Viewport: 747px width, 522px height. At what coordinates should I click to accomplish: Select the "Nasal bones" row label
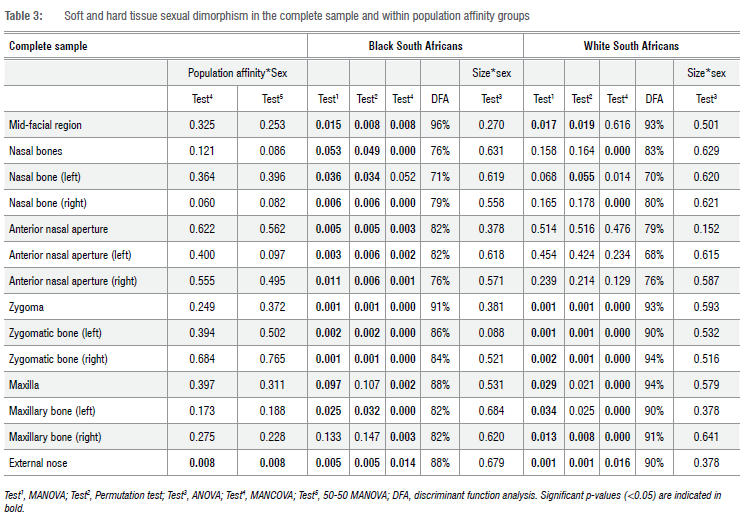click(36, 151)
